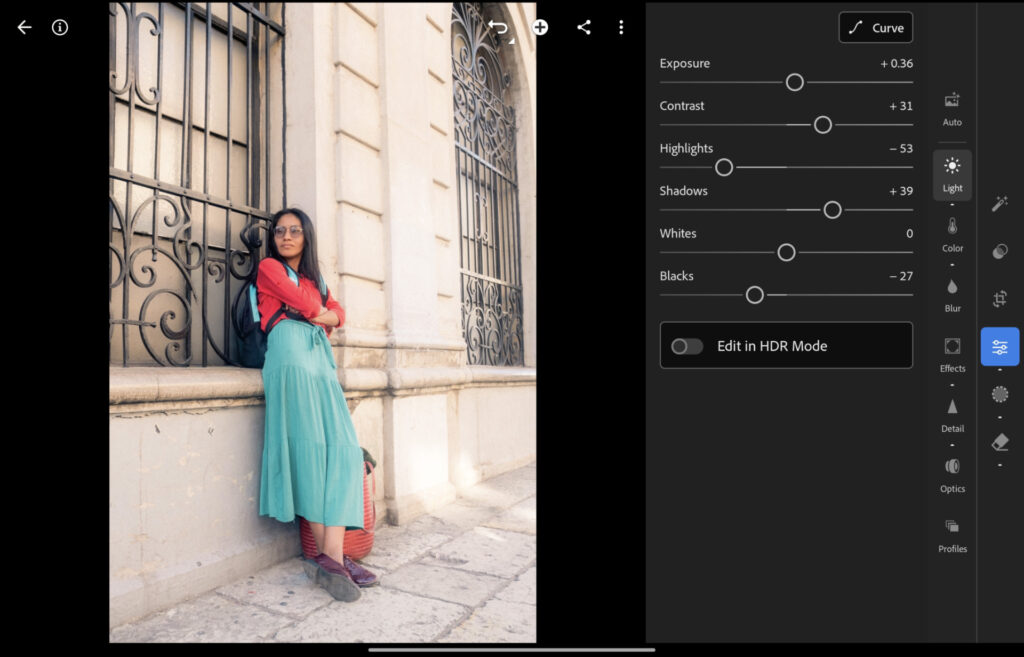Open the three-dot overflow menu
The width and height of the screenshot is (1024, 657).
pos(621,27)
